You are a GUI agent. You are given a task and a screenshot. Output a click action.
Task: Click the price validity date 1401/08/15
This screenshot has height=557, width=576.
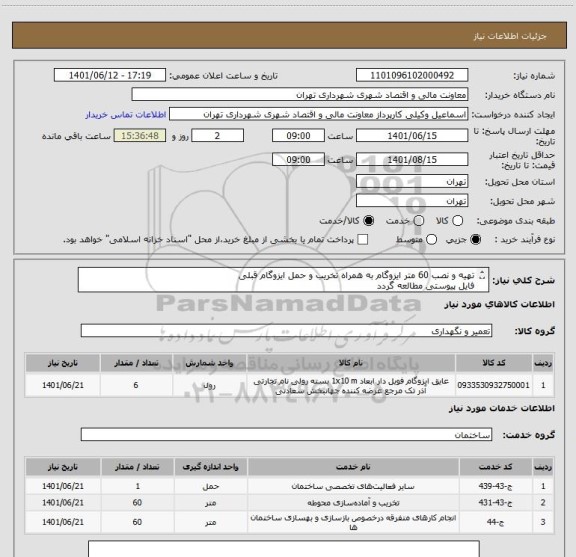tap(412, 159)
